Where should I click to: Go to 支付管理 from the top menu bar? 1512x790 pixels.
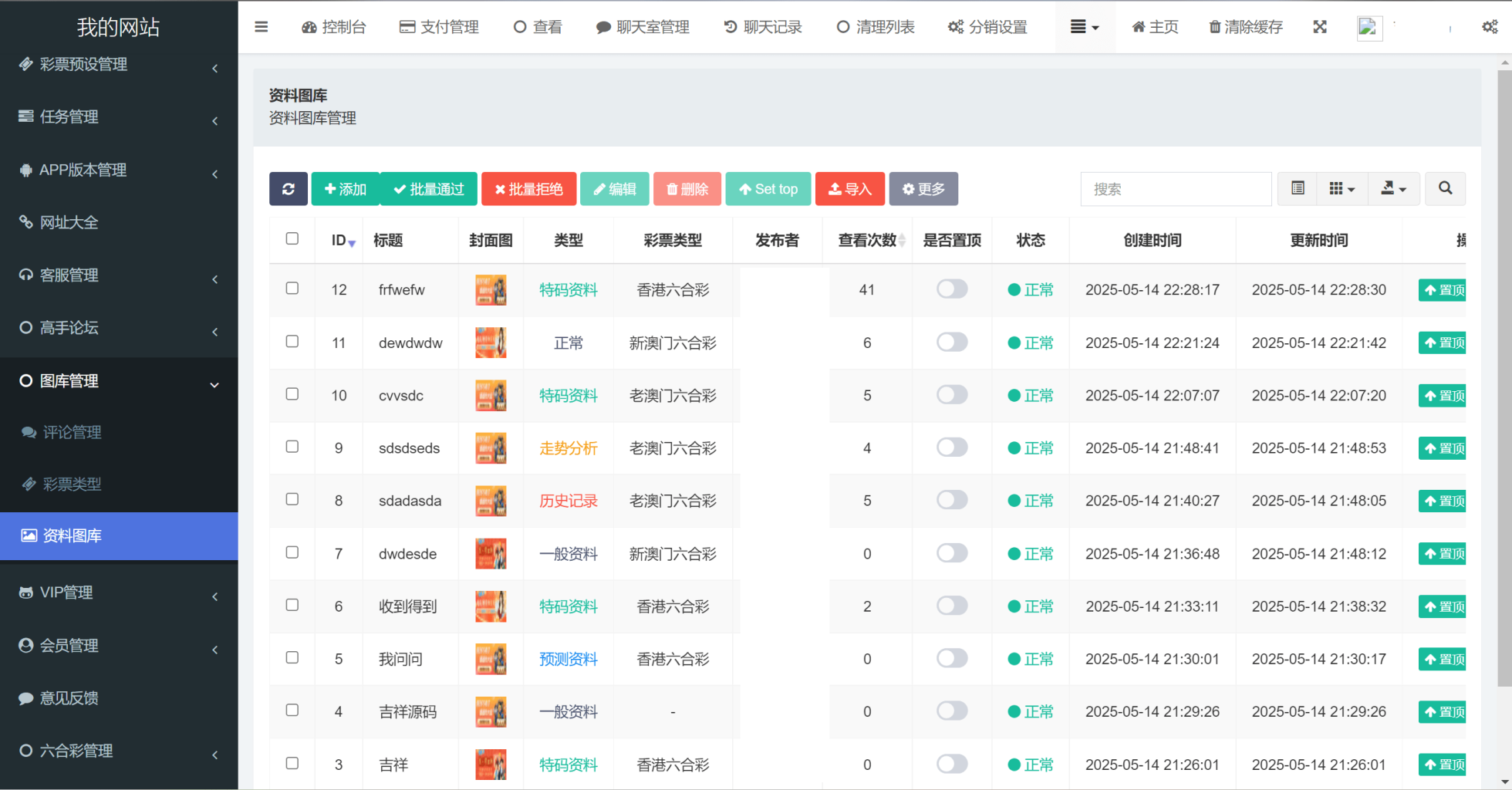coord(439,26)
